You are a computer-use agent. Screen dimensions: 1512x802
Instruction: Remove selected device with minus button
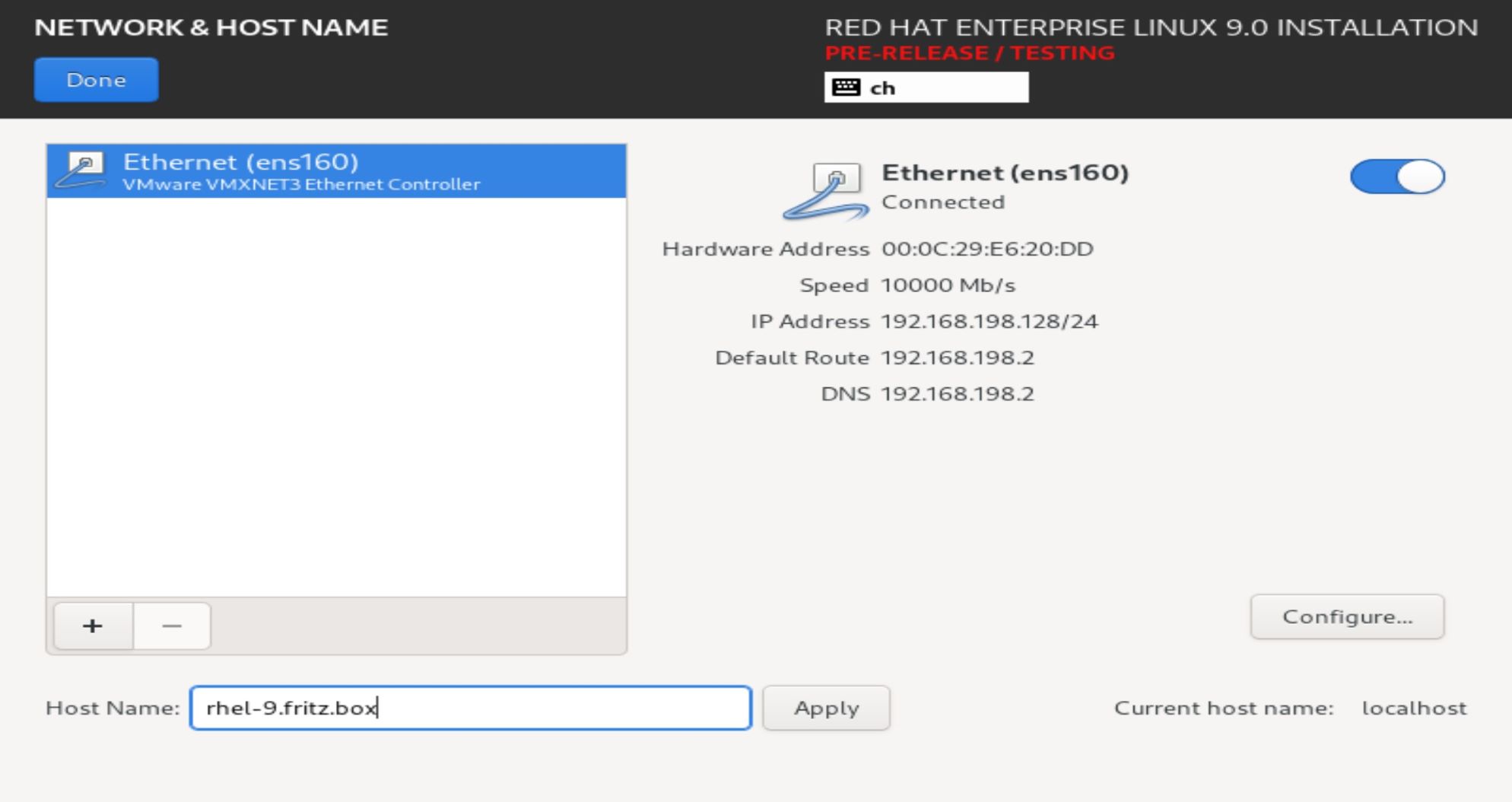coord(172,626)
